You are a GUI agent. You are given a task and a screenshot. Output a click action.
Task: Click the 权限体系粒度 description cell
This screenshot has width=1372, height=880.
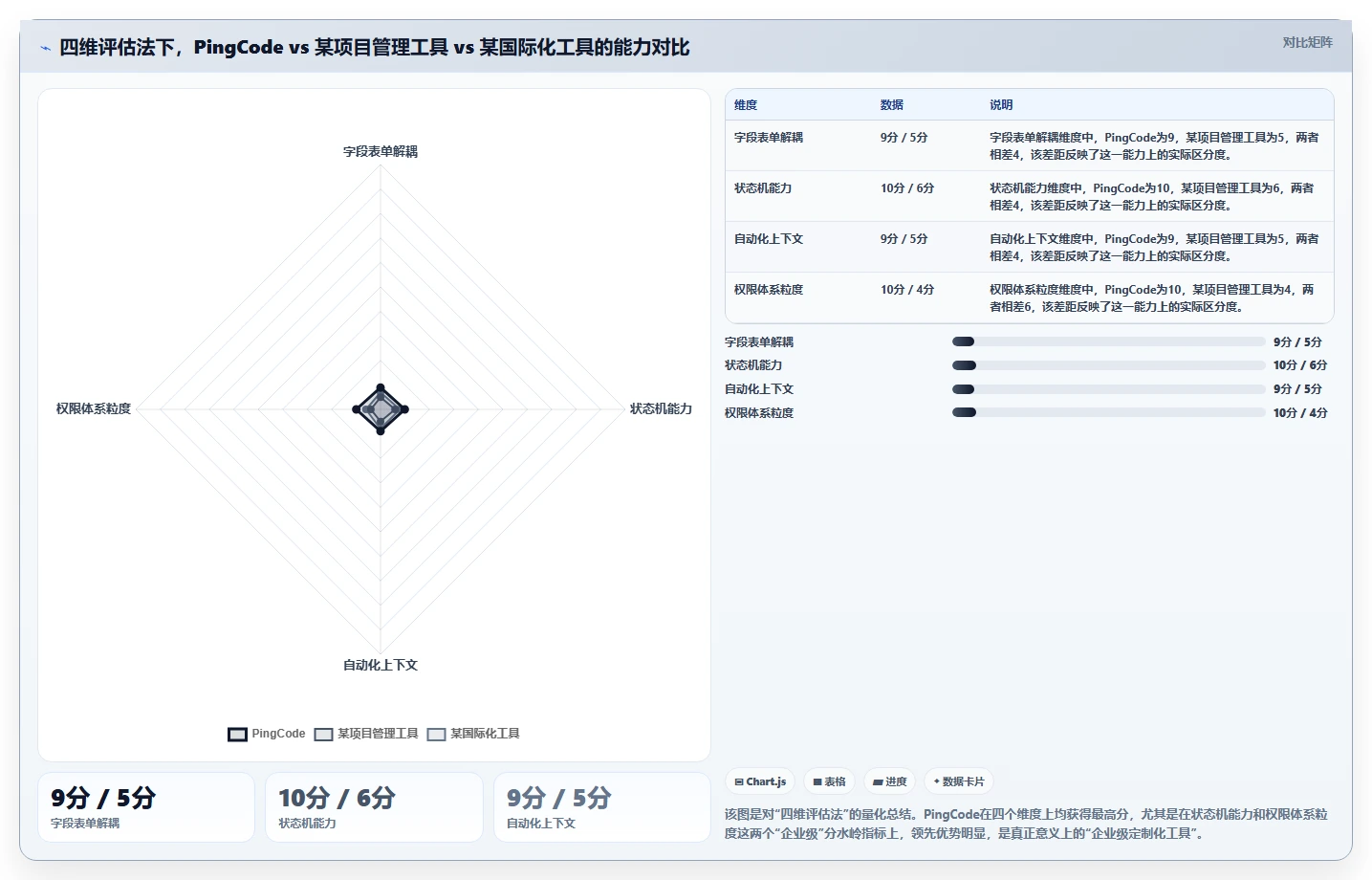coord(1152,298)
